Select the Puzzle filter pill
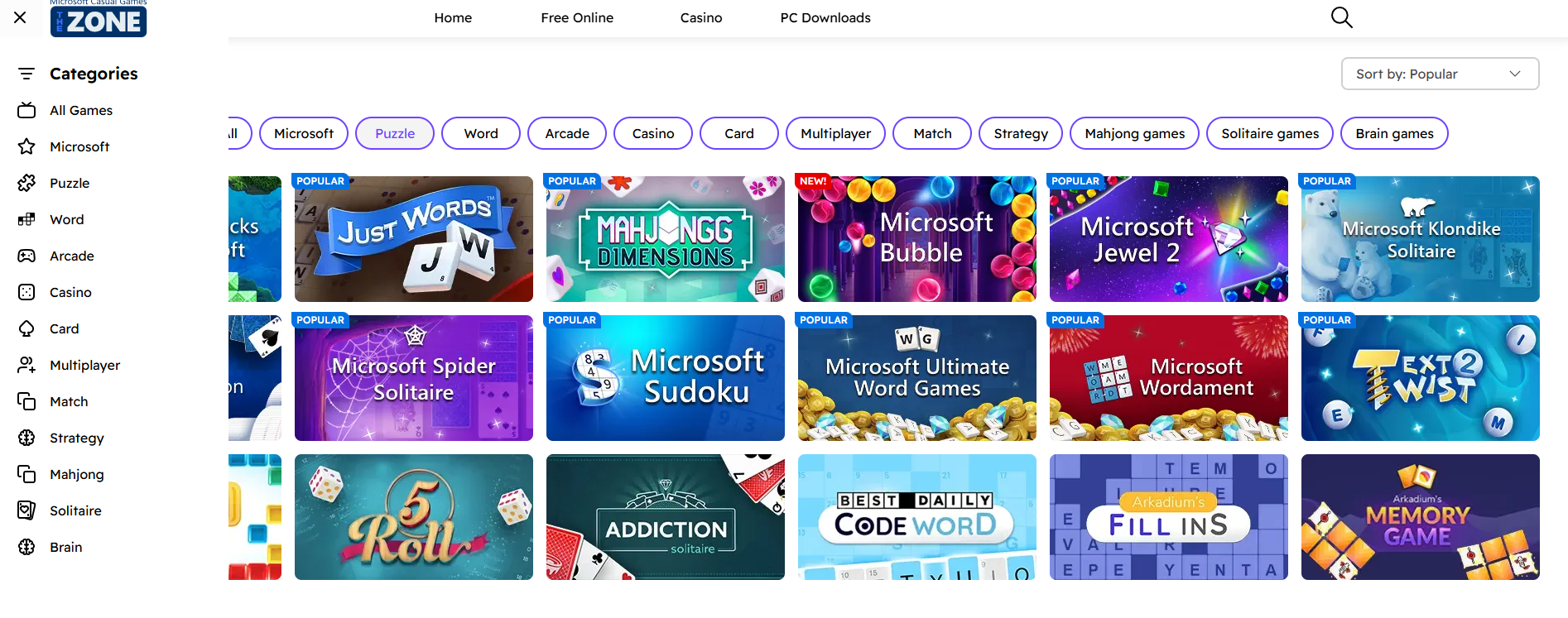The height and width of the screenshot is (618, 1568). 395,133
